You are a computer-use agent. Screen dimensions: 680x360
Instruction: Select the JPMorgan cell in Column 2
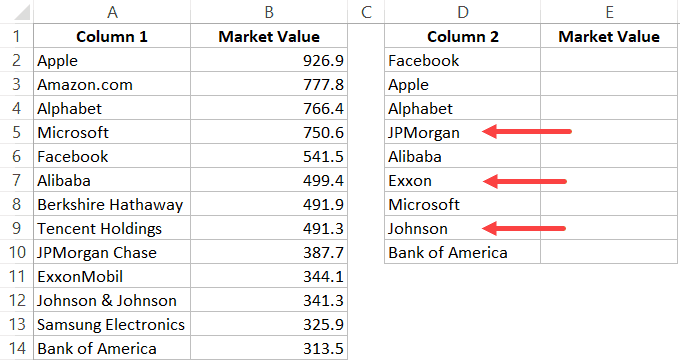[x=462, y=132]
